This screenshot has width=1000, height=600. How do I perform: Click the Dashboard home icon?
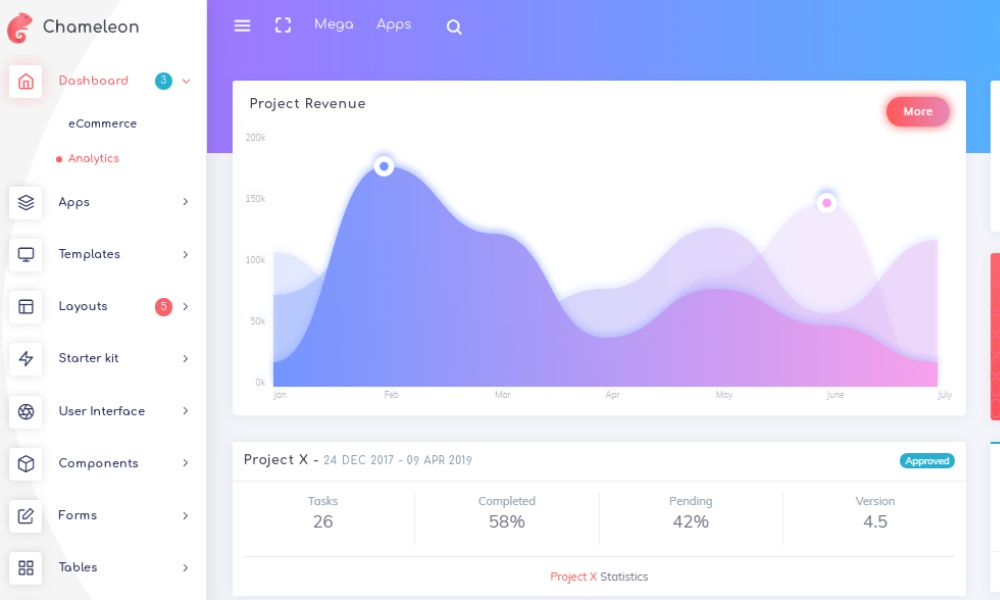point(26,81)
